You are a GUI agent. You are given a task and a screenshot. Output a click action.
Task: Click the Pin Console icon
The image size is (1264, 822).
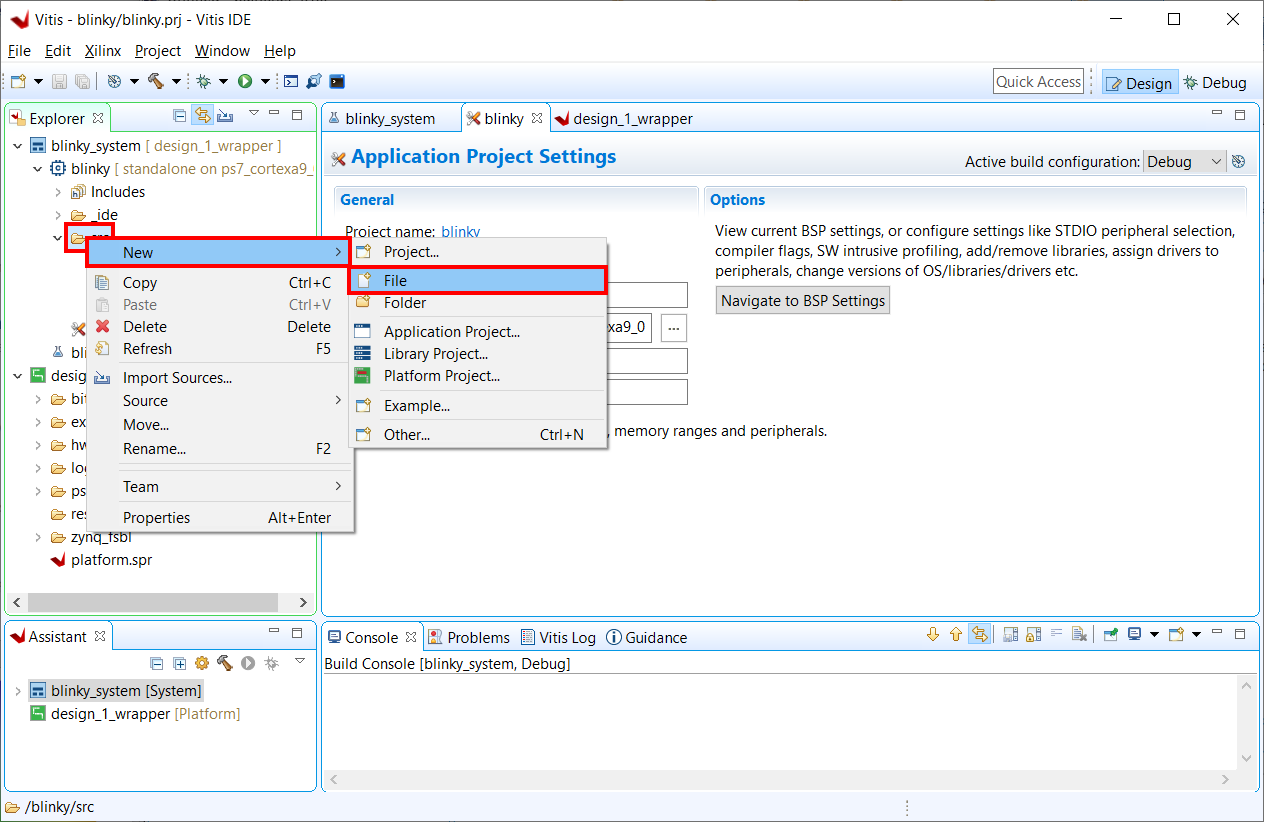click(1110, 634)
